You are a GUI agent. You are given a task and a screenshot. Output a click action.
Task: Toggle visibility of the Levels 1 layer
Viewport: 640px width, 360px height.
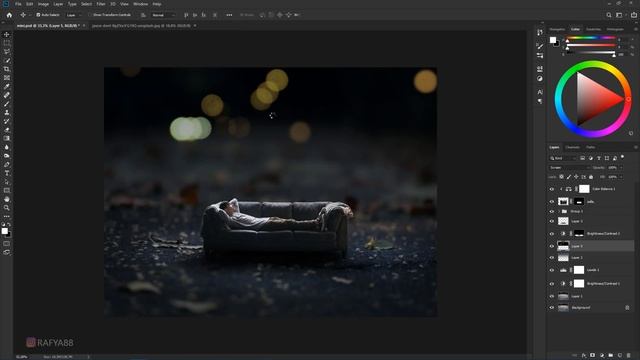pyautogui.click(x=552, y=270)
